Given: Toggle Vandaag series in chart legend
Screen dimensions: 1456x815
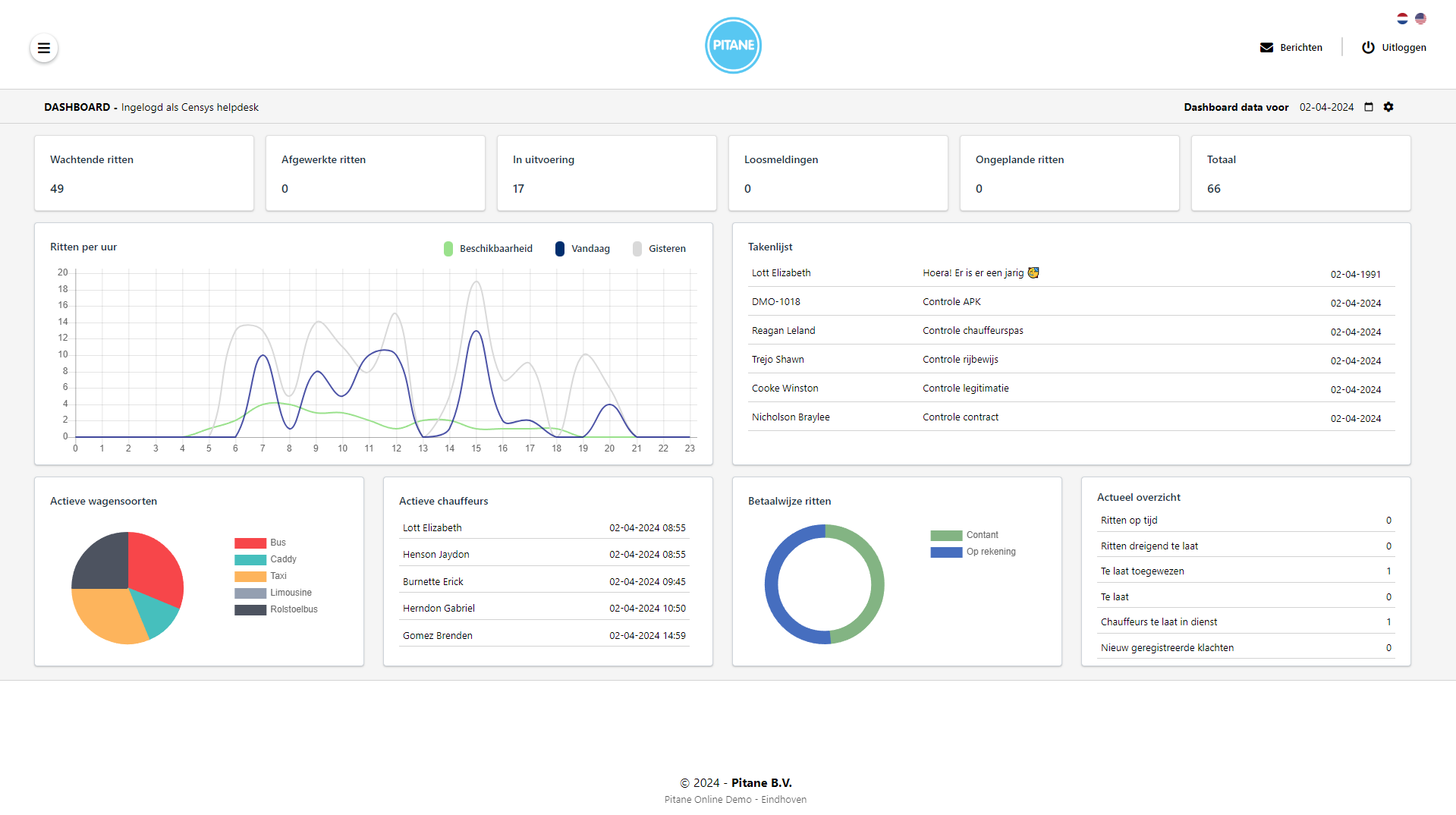Looking at the screenshot, I should point(583,248).
